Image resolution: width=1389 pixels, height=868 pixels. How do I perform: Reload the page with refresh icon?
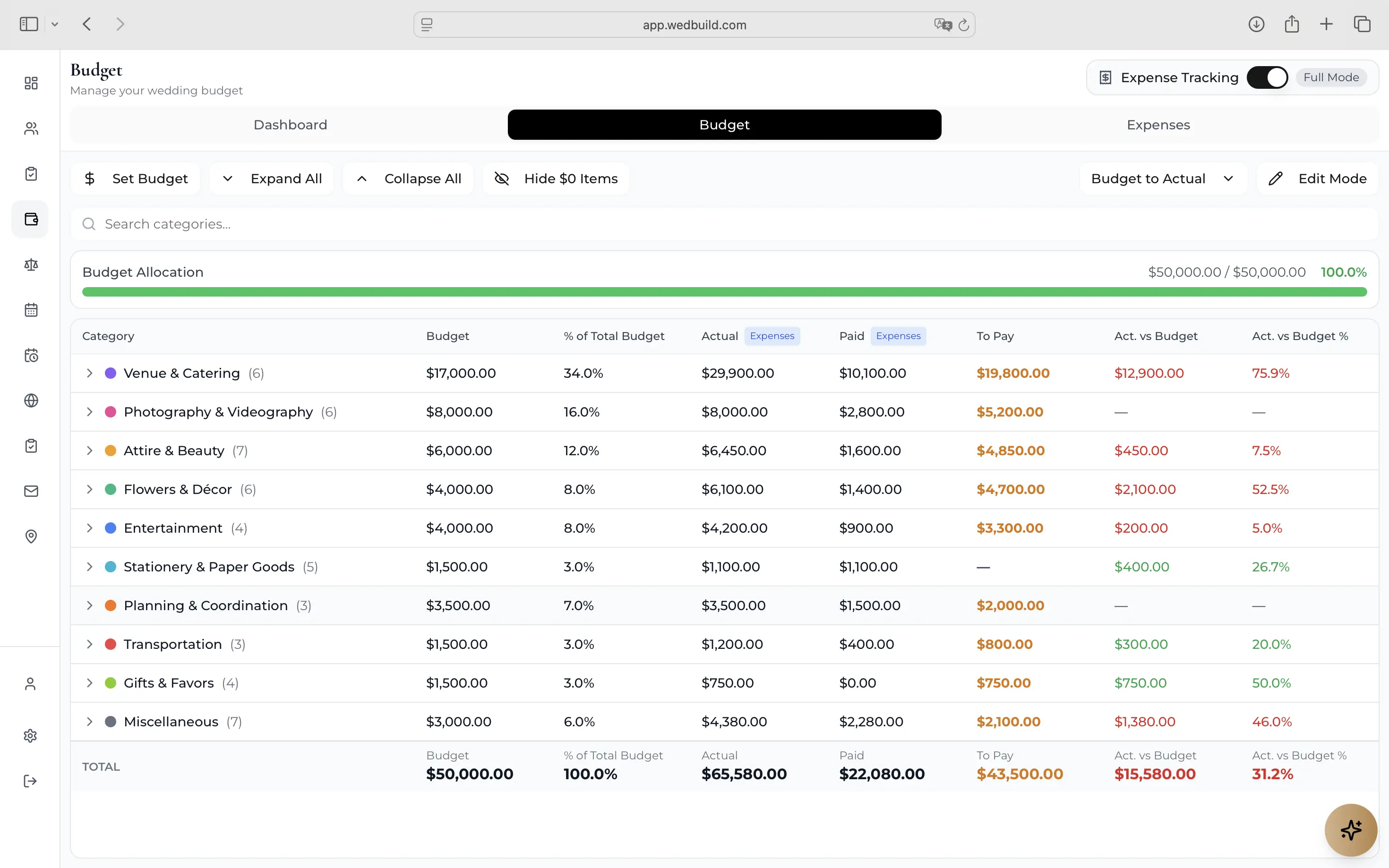pyautogui.click(x=964, y=25)
